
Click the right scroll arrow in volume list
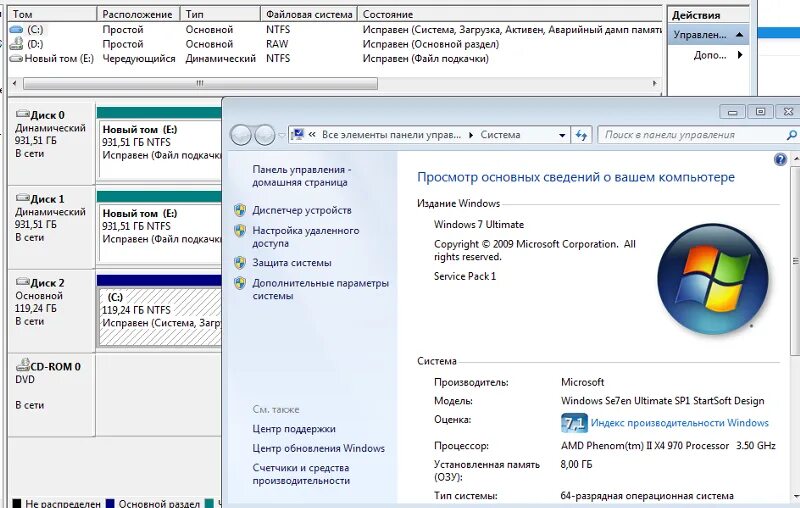pos(655,83)
